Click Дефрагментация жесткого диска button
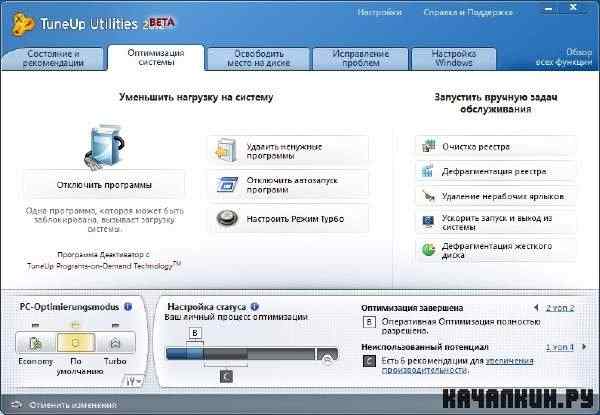The height and width of the screenshot is (415, 600). point(496,250)
